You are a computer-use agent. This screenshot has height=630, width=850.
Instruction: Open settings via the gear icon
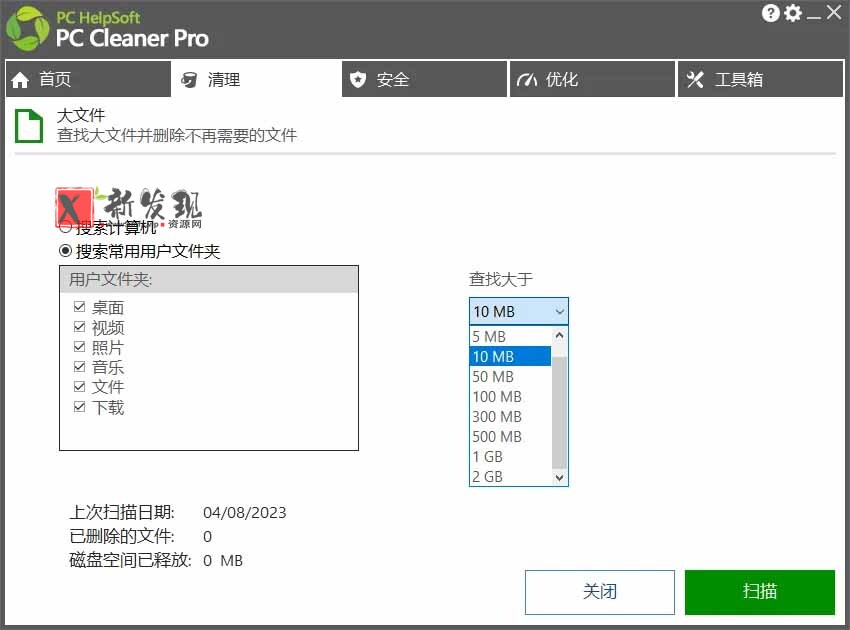pyautogui.click(x=793, y=13)
